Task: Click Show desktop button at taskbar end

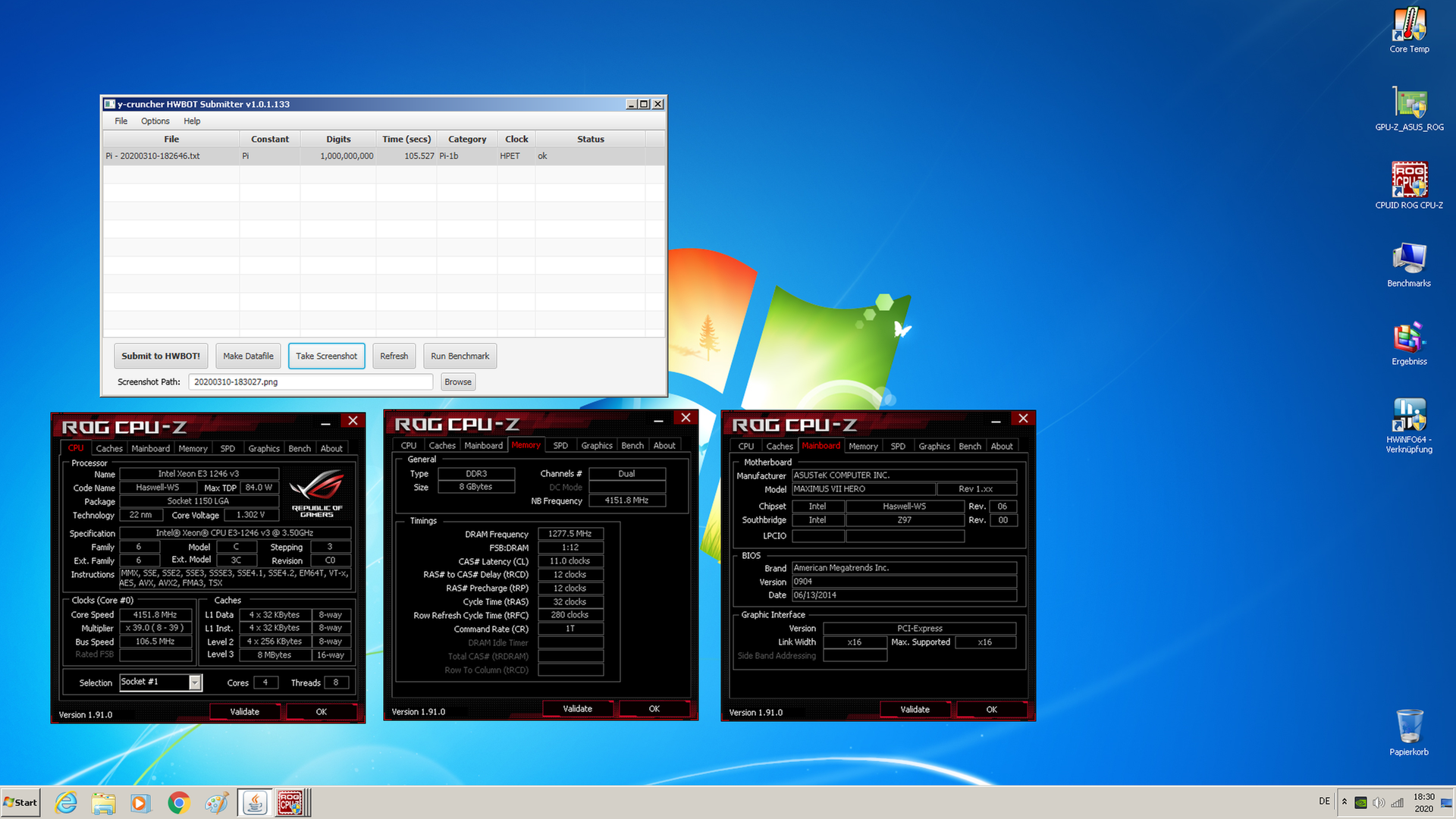Action: pyautogui.click(x=1448, y=802)
